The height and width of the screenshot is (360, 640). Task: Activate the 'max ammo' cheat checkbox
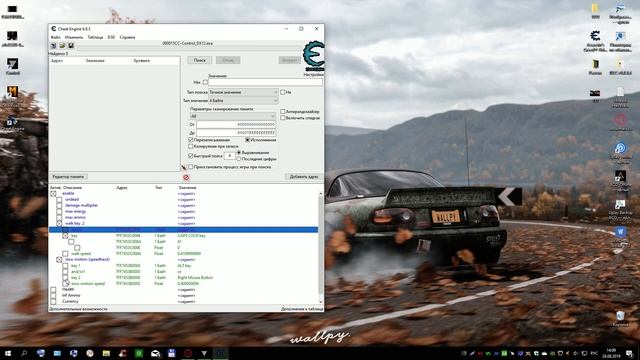click(59, 218)
